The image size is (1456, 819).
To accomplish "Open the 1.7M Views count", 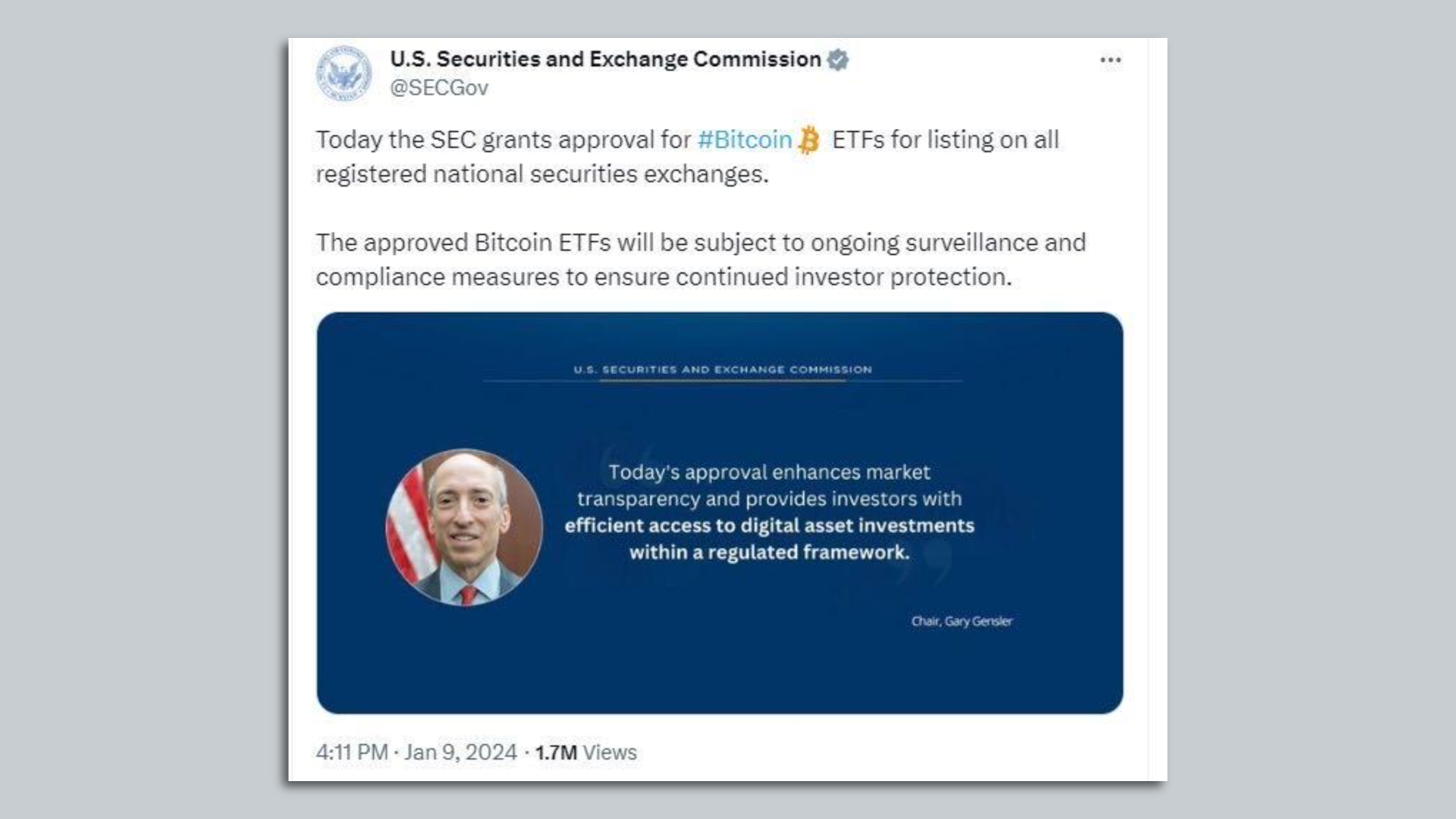I will coord(585,752).
